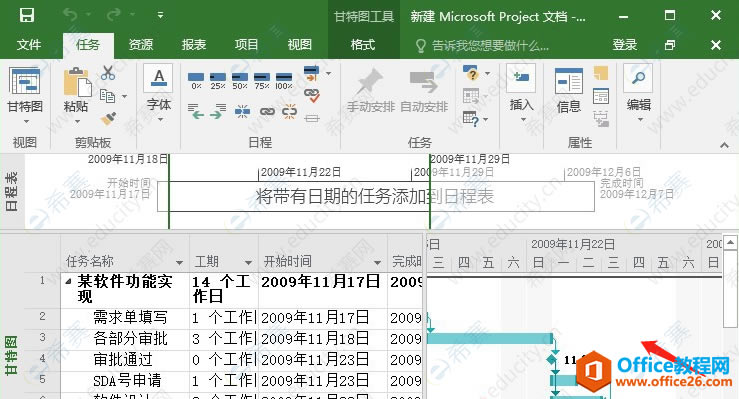Mark task 50% complete
Viewport: 739px width, 399px height.
click(240, 81)
